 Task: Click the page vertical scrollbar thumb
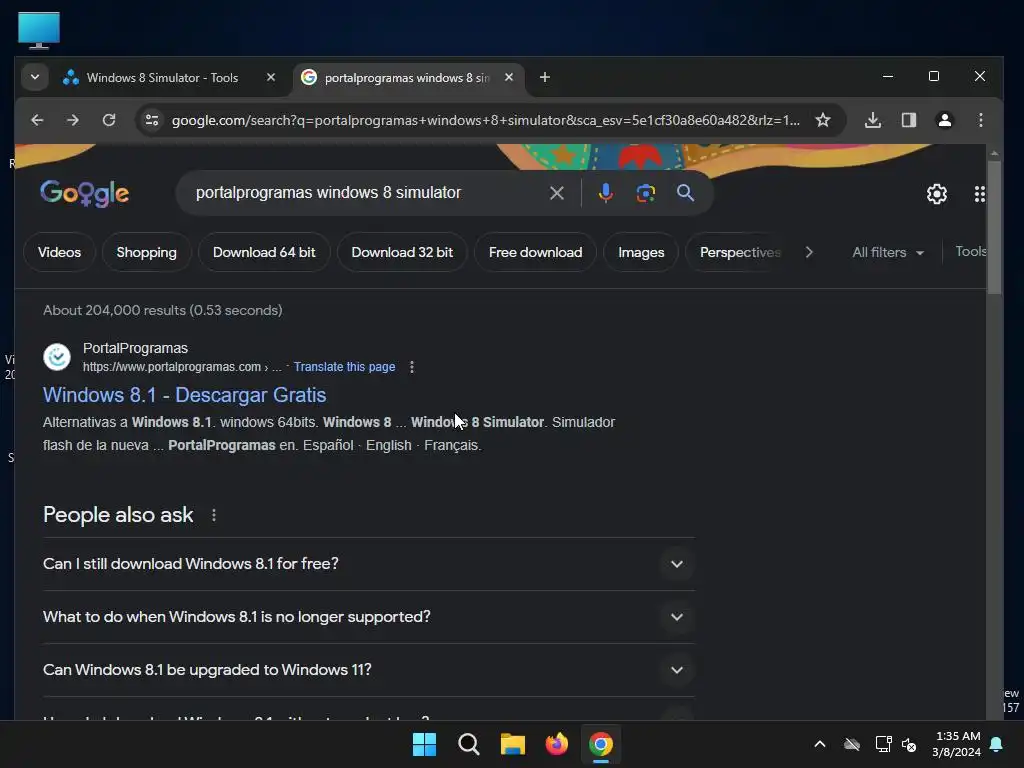pyautogui.click(x=994, y=228)
